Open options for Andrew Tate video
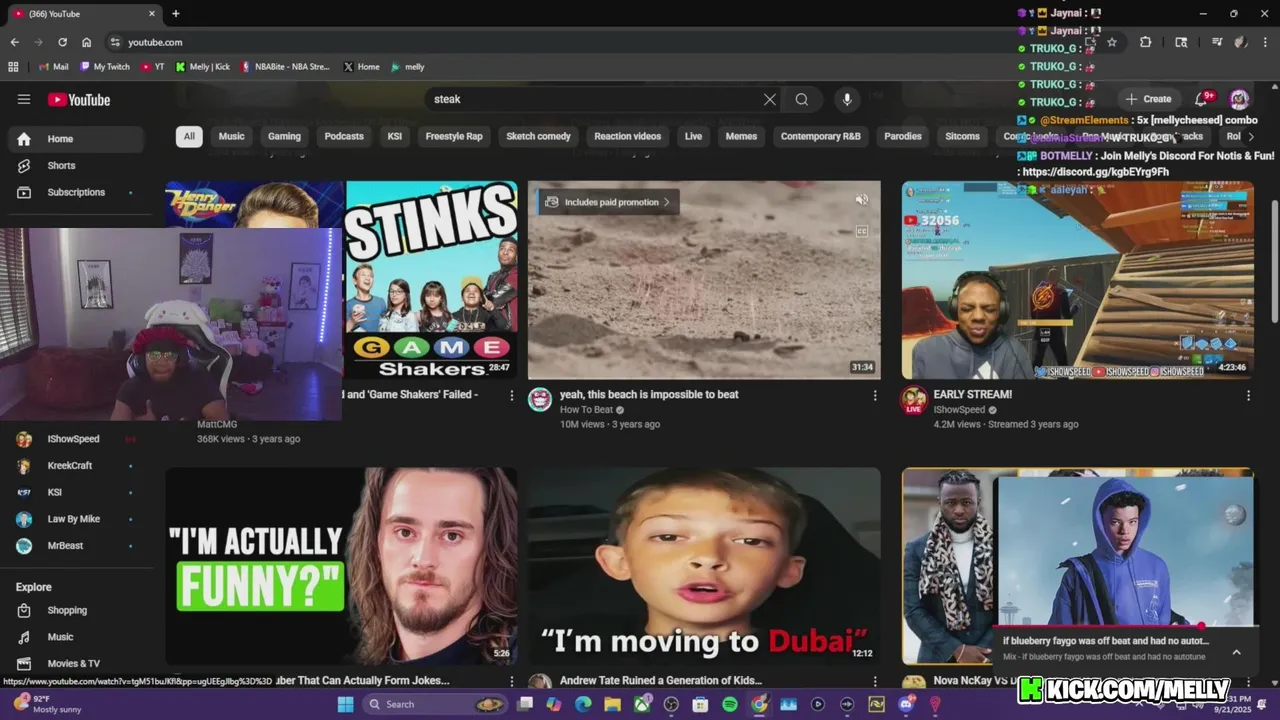Viewport: 1280px width, 720px height. click(875, 682)
